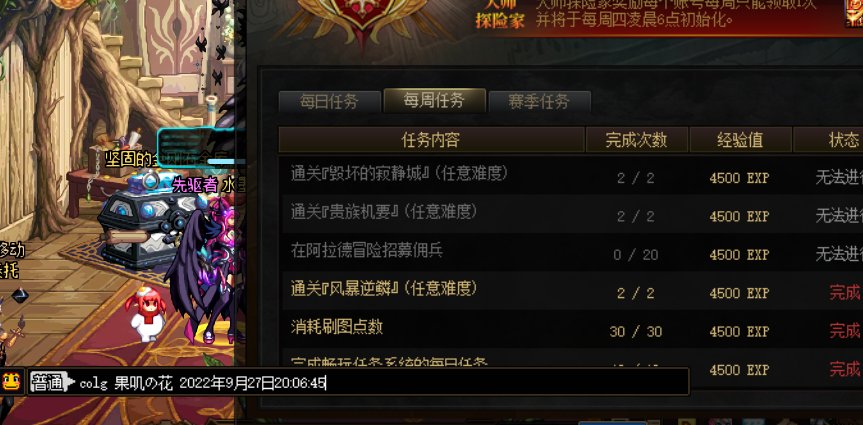Screen dimensions: 863x425
Task: Open the chat emoji face icon
Action: (11, 380)
